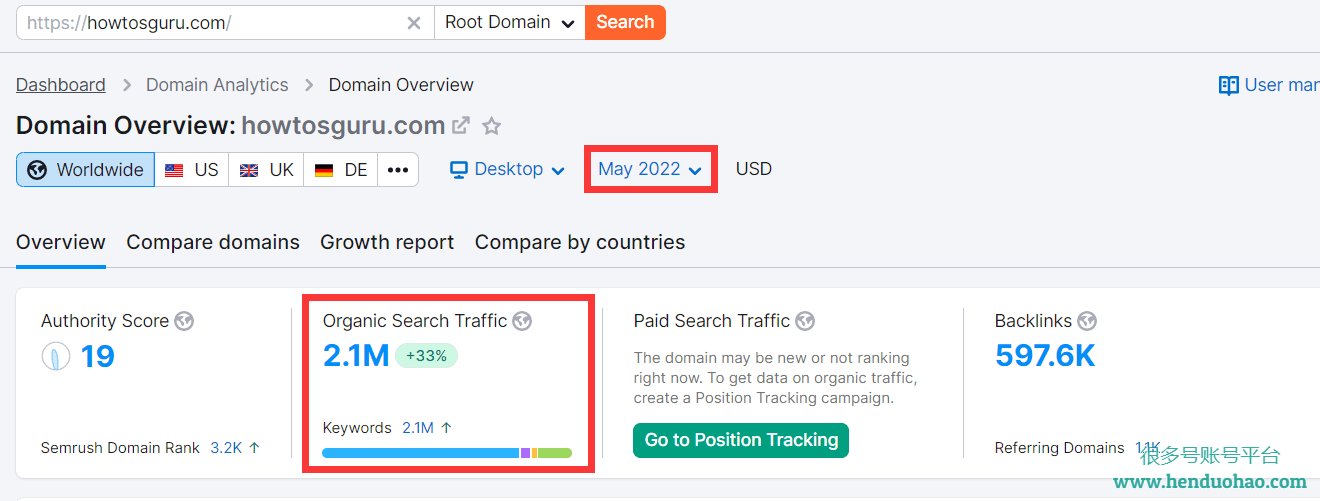Open the Root Domain dropdown
This screenshot has height=501, width=1320.
(510, 22)
